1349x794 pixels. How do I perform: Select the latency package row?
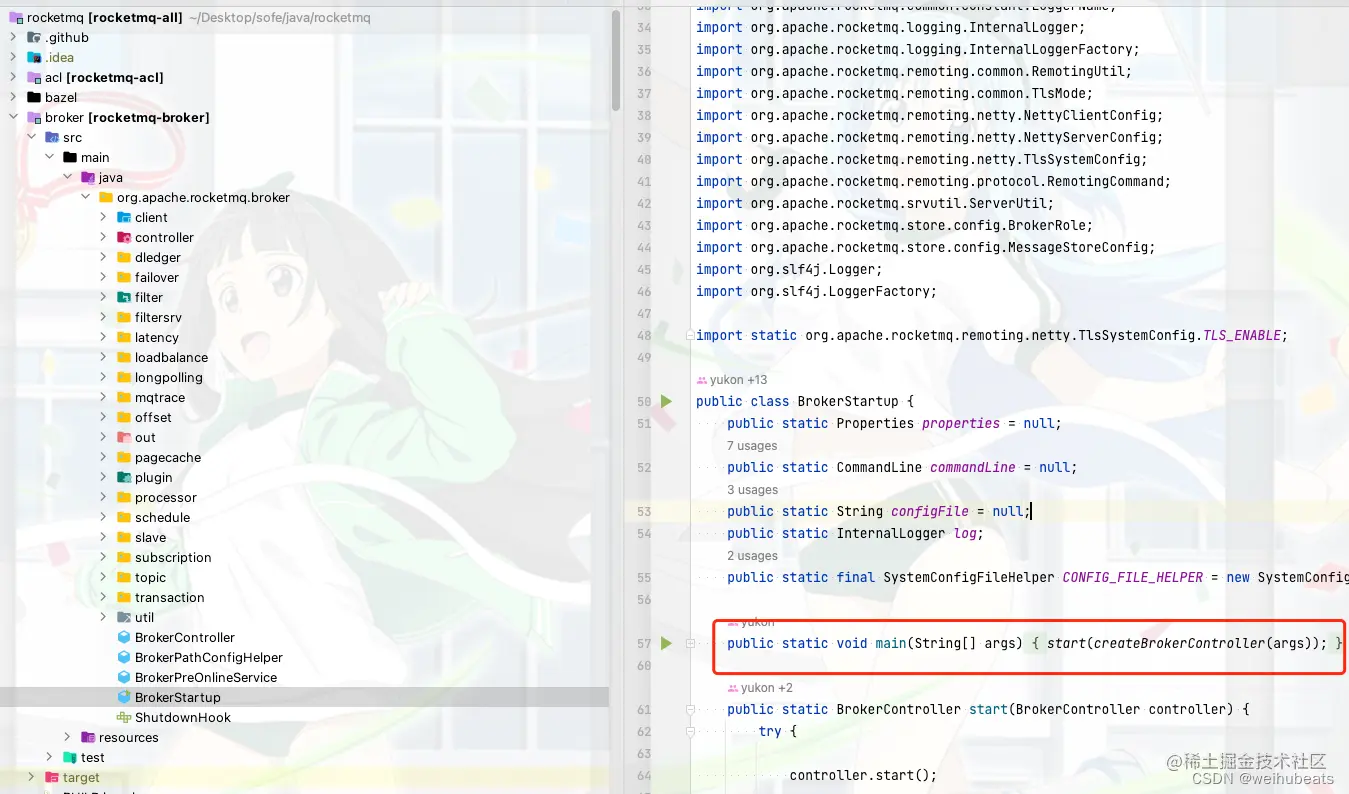pos(304,337)
